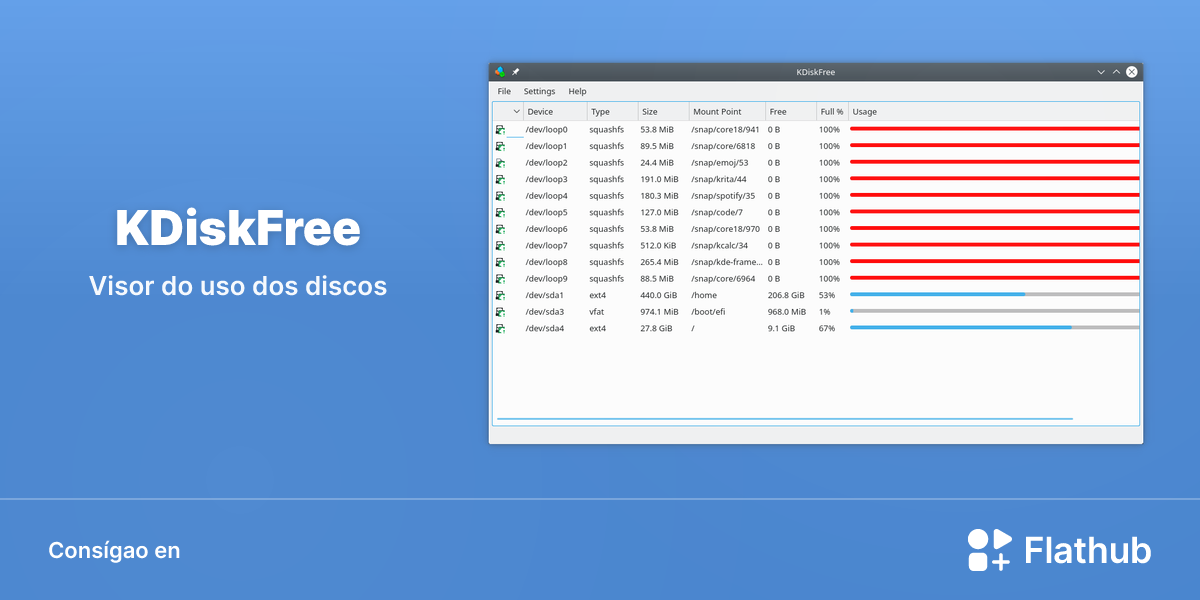1200x600 pixels.
Task: Click the disk icon for /dev/loop7
Action: pyautogui.click(x=500, y=245)
